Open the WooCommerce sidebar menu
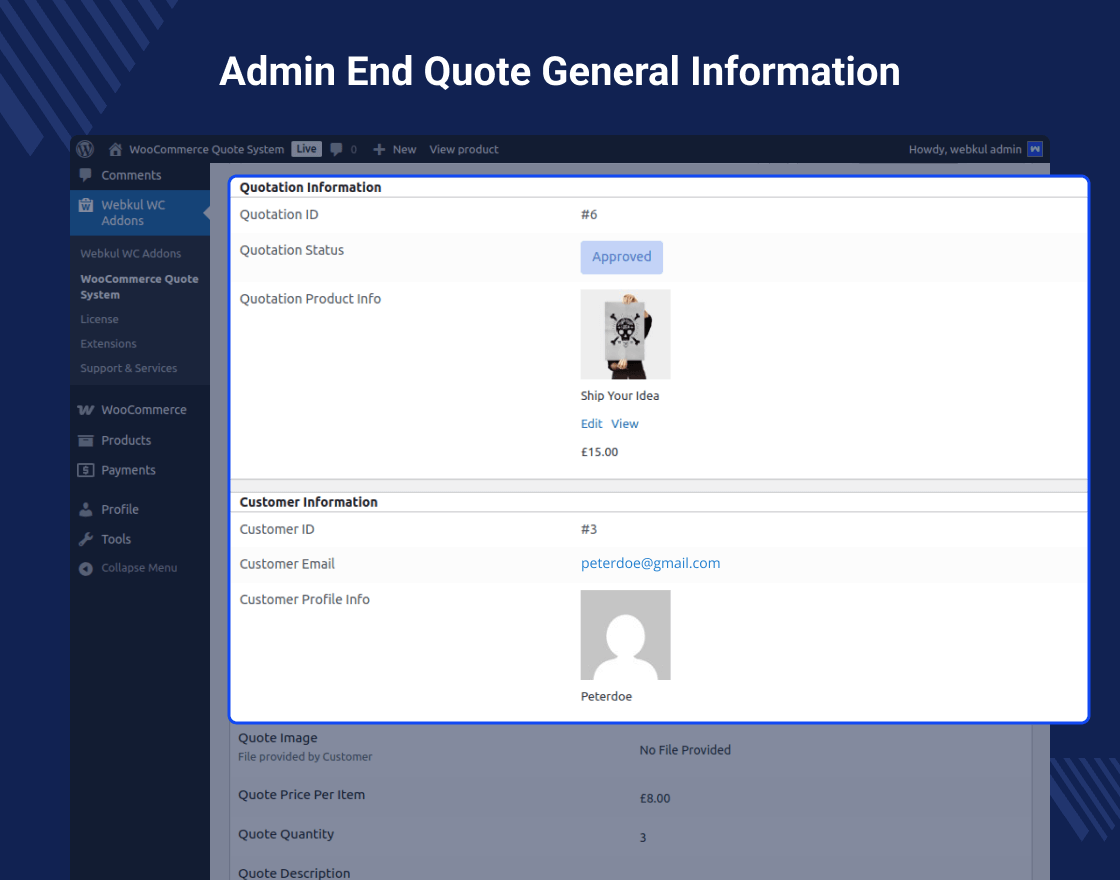Viewport: 1120px width, 880px height. coord(144,410)
